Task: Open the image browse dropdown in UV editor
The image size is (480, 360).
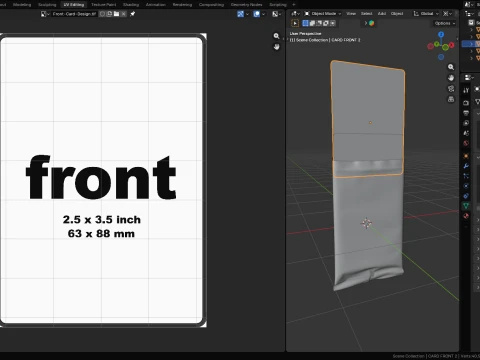Action: pyautogui.click(x=45, y=14)
